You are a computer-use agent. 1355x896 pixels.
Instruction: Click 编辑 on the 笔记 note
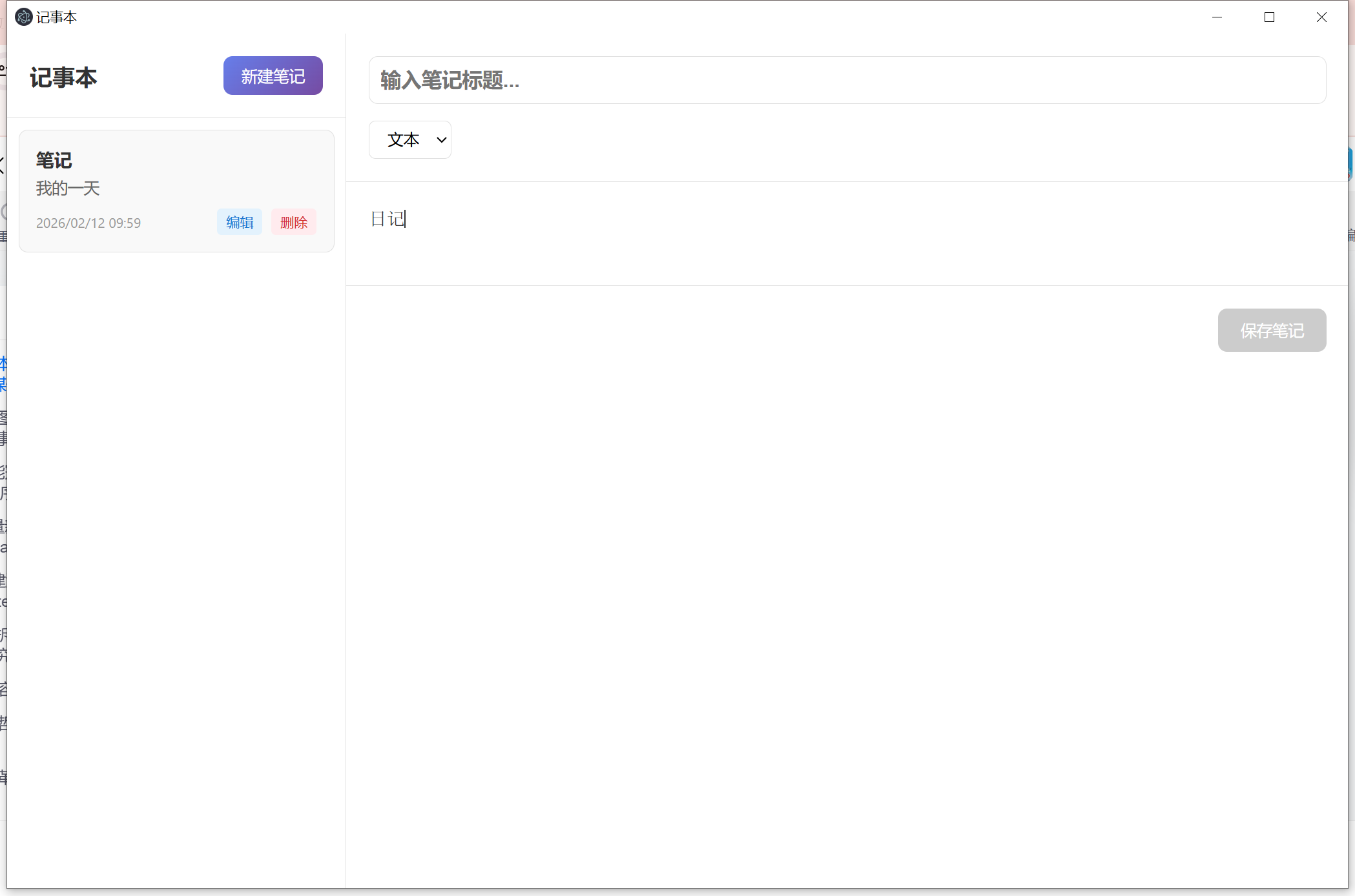tap(240, 222)
